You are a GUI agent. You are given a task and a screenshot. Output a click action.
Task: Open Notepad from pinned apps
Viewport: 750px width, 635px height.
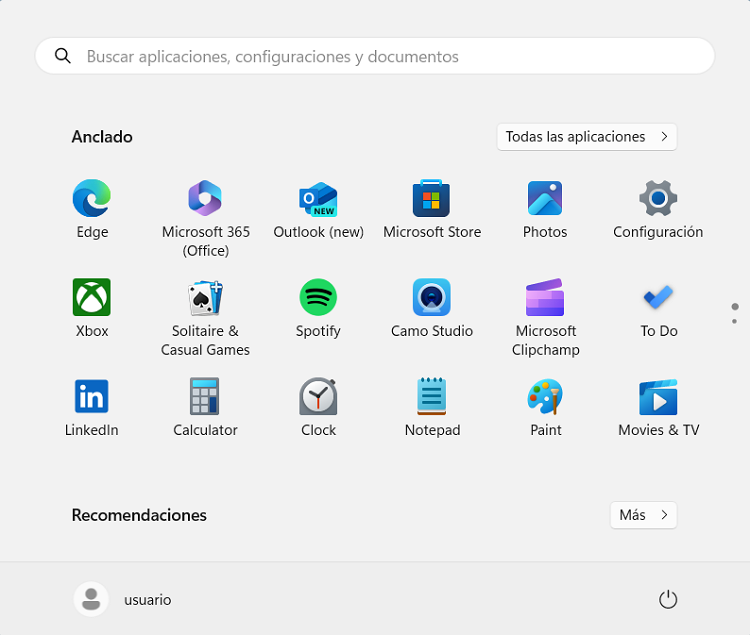432,407
